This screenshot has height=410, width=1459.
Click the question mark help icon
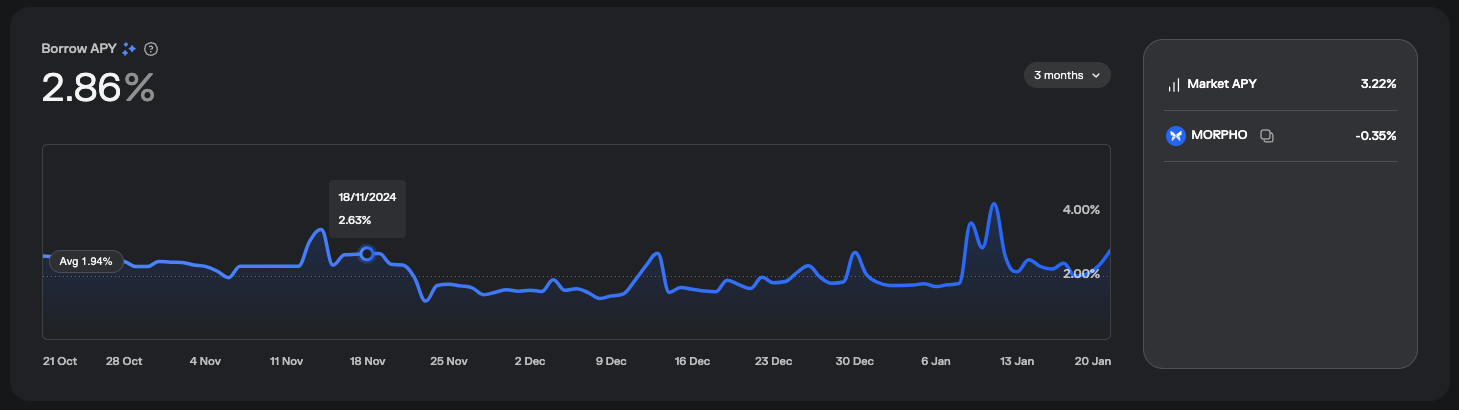point(151,49)
